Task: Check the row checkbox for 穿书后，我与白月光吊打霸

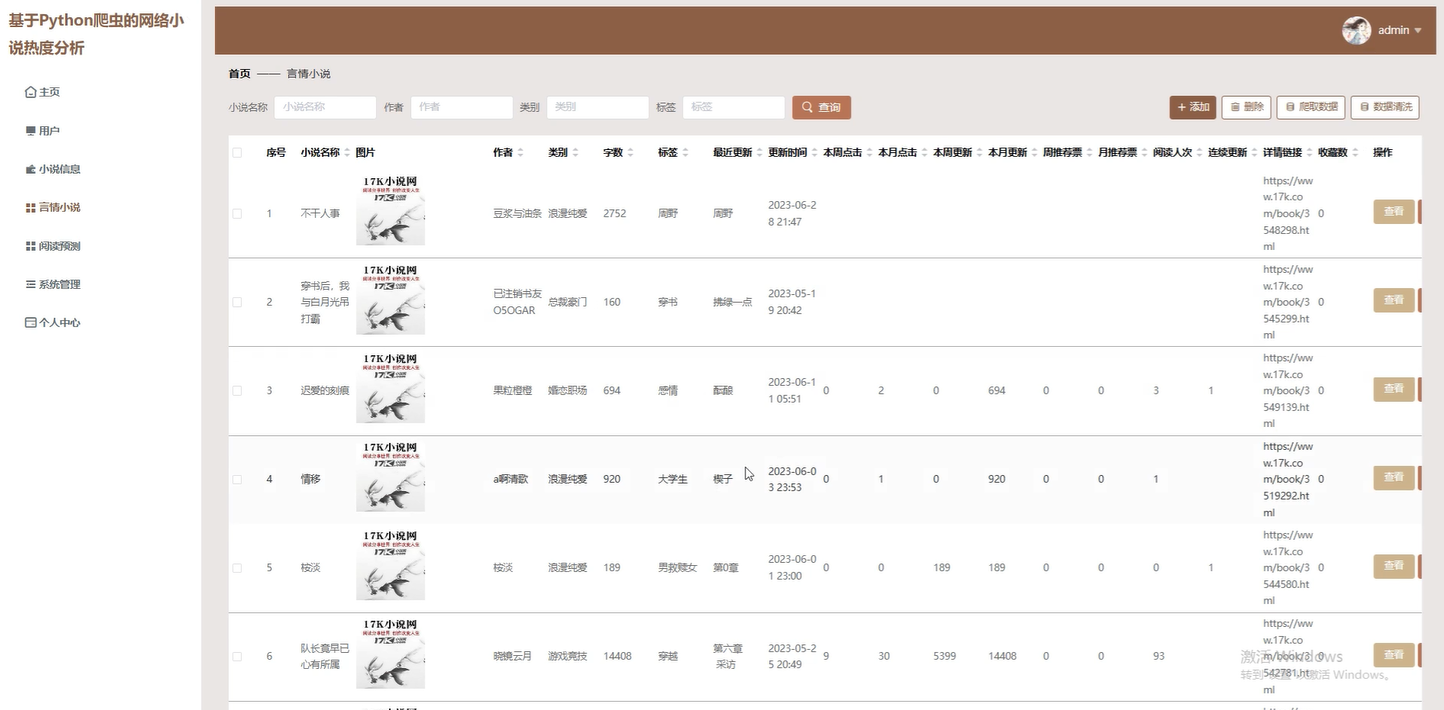Action: tap(237, 302)
